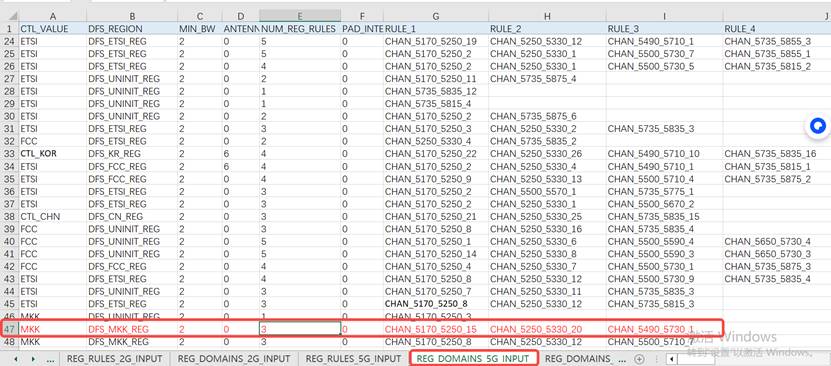Screen dimensions: 831x366
Task: Click cell CHAN_5735_5875_6
Action: [547, 116]
